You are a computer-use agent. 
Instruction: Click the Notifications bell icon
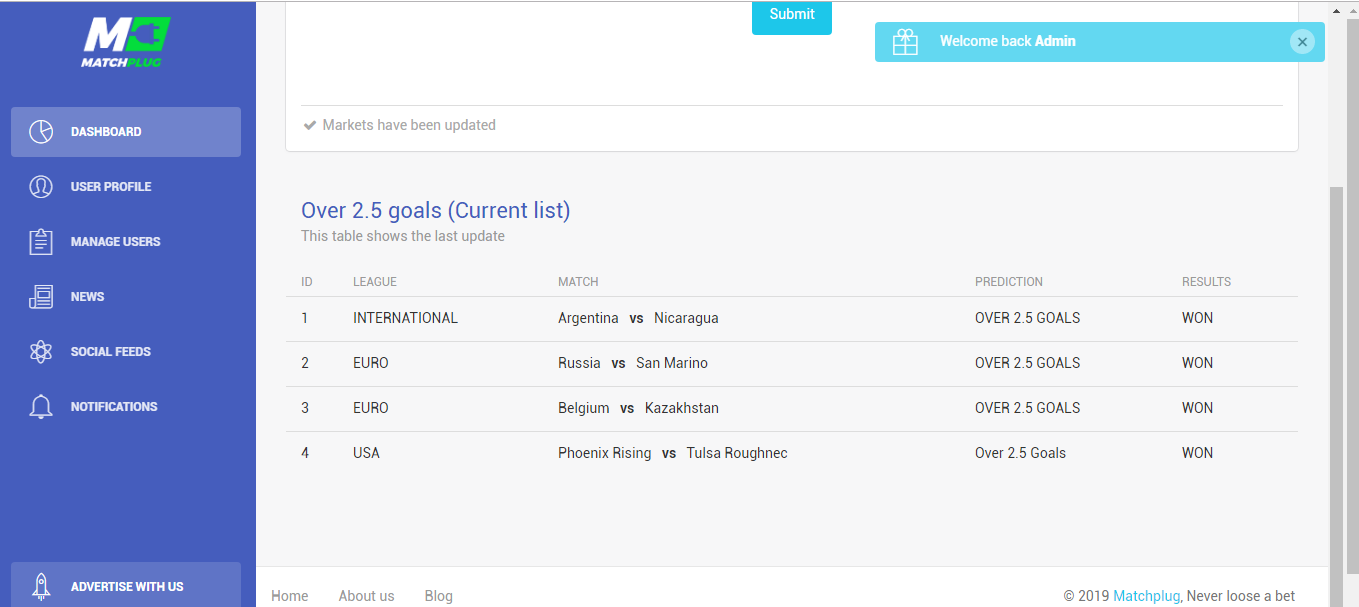click(x=41, y=407)
